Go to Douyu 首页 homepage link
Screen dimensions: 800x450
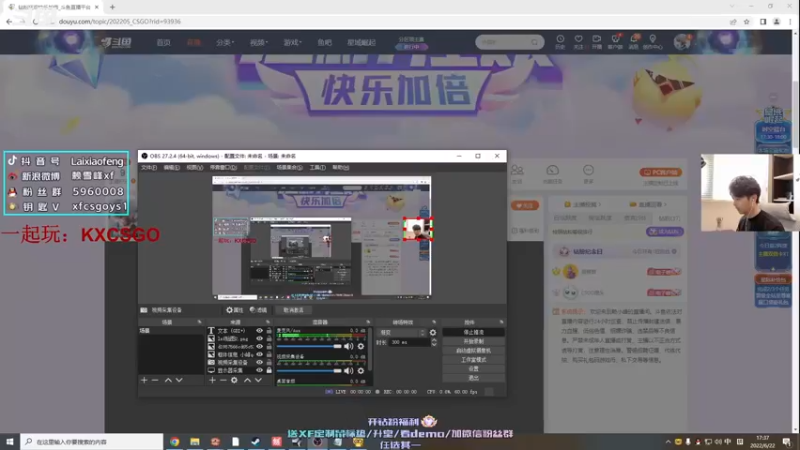pos(163,43)
